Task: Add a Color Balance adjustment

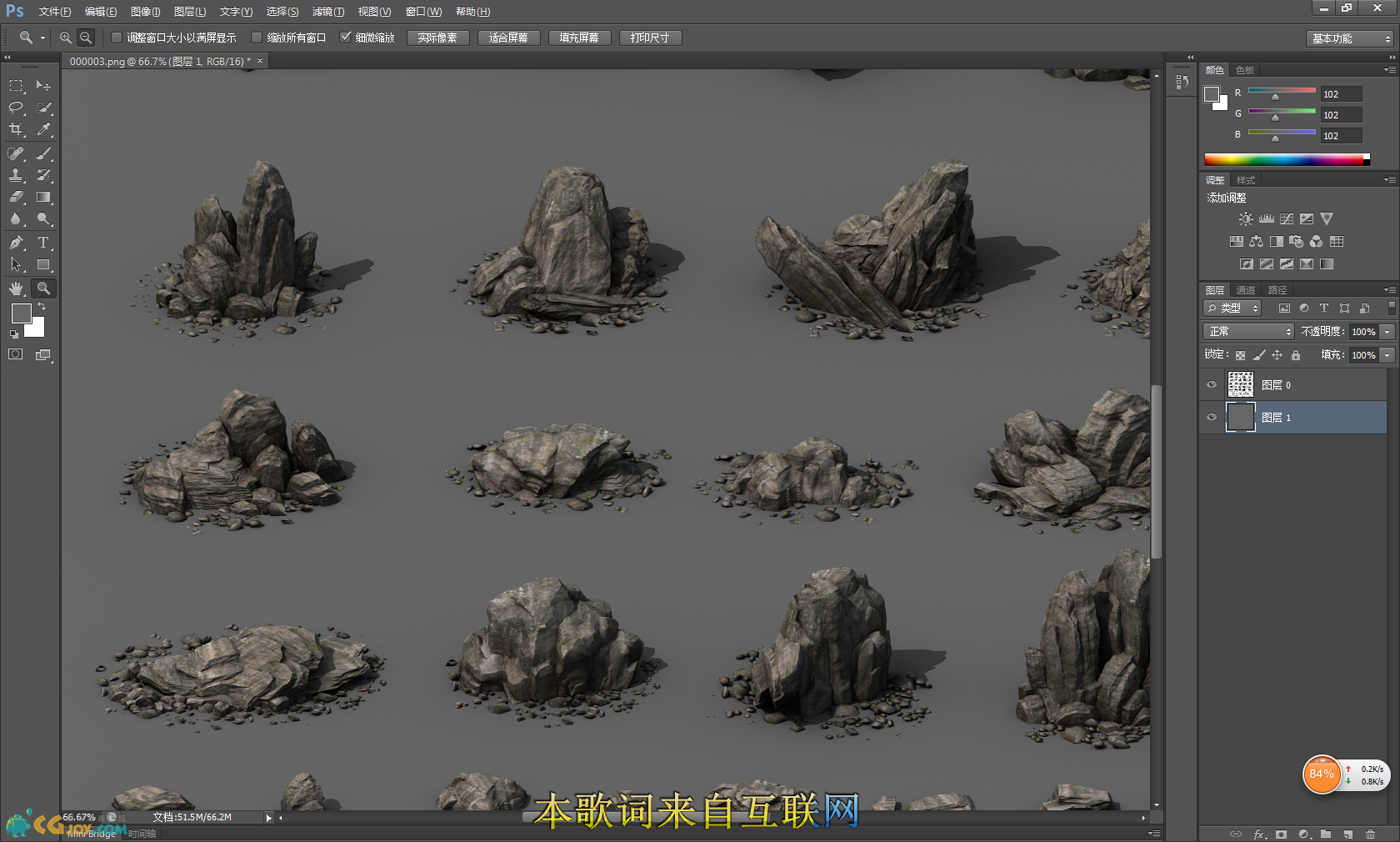Action: coord(1256,242)
